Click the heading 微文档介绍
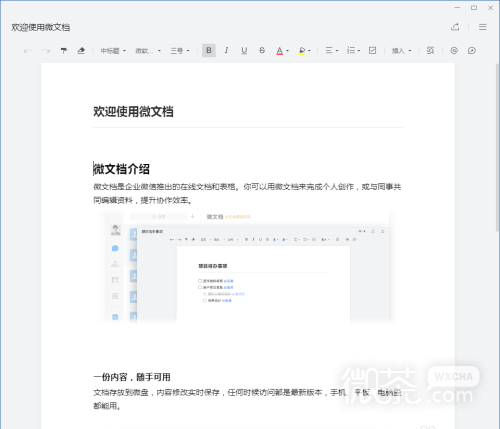This screenshot has width=500, height=429. coord(121,169)
